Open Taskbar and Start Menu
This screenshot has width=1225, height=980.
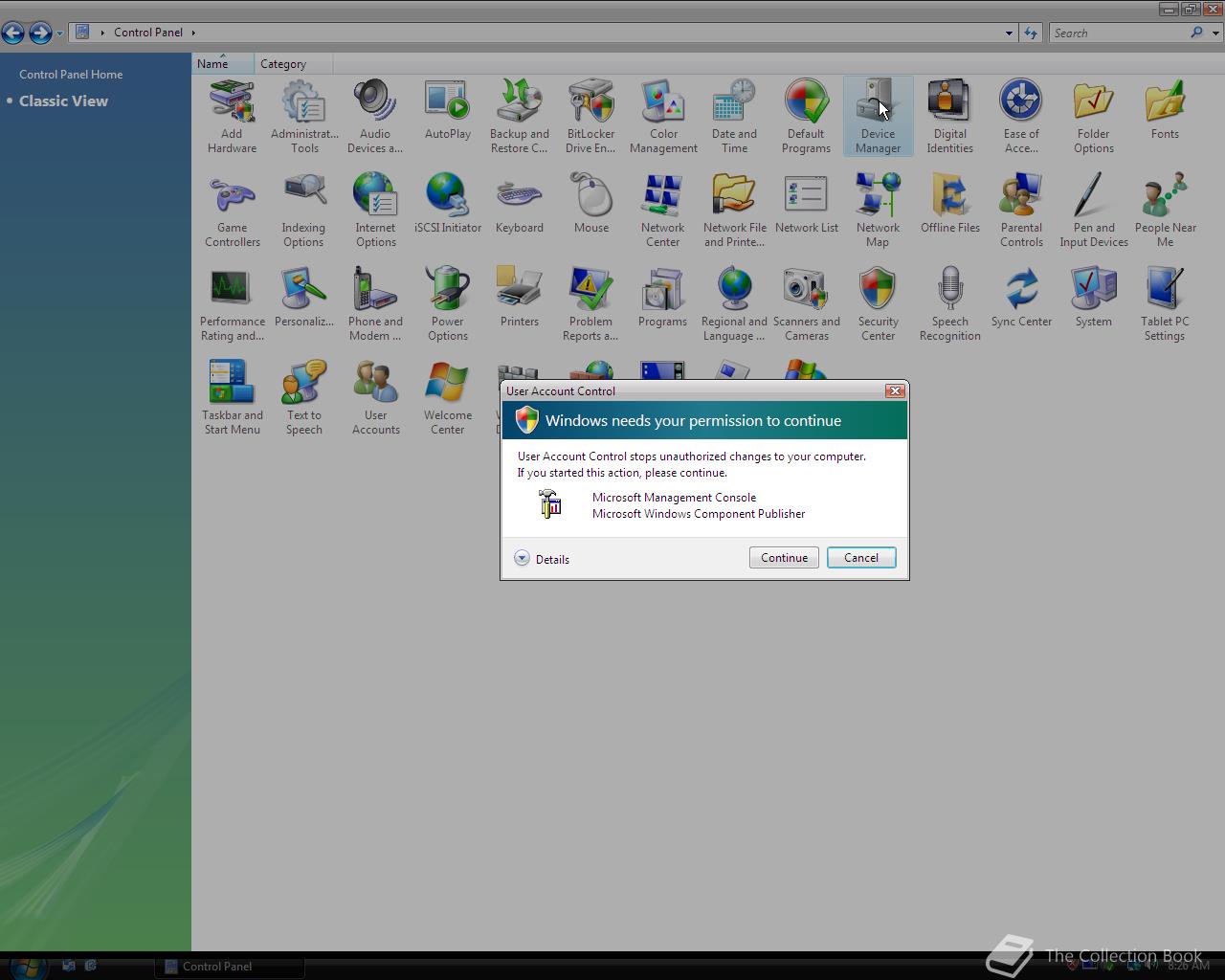[x=232, y=397]
